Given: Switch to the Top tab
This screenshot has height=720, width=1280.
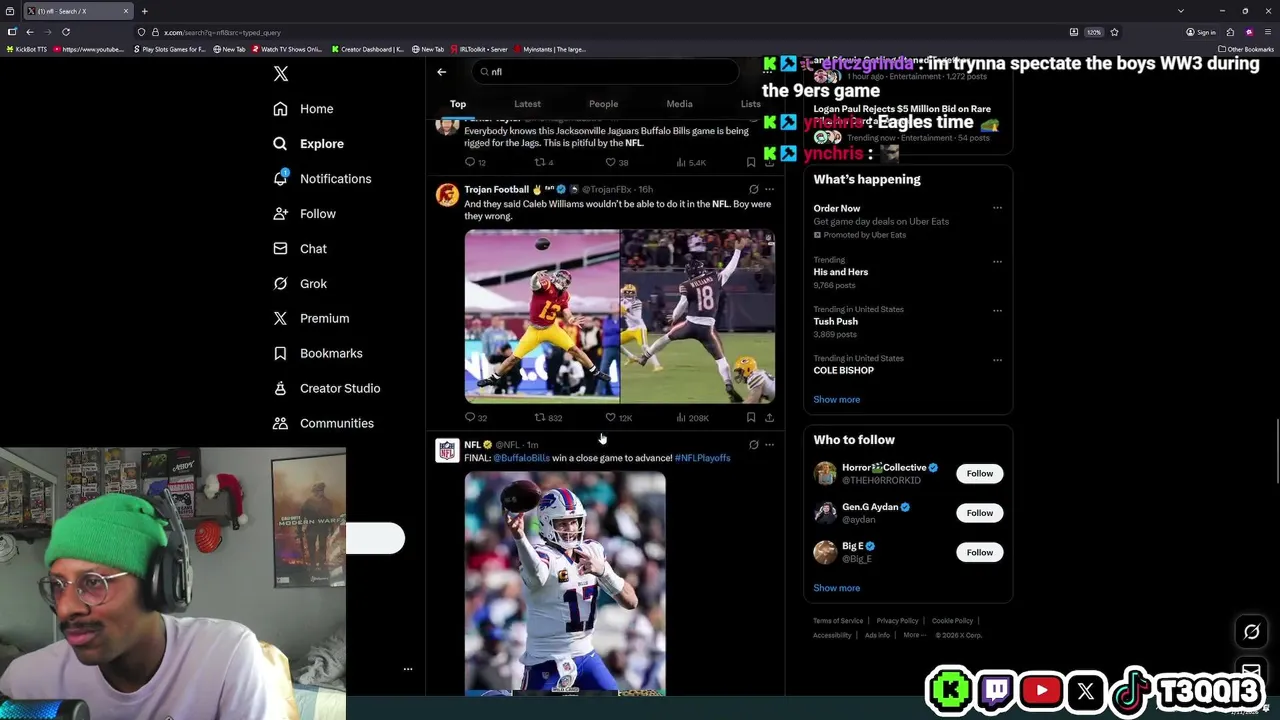Looking at the screenshot, I should [x=458, y=104].
